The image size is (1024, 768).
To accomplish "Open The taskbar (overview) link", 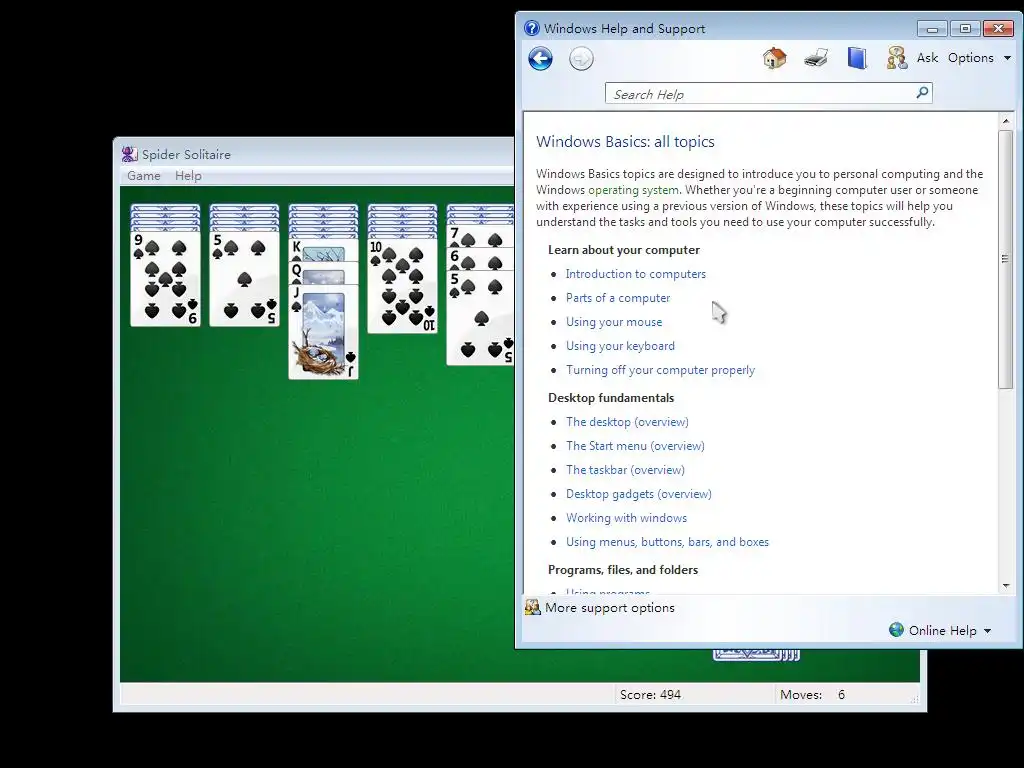I will click(625, 470).
